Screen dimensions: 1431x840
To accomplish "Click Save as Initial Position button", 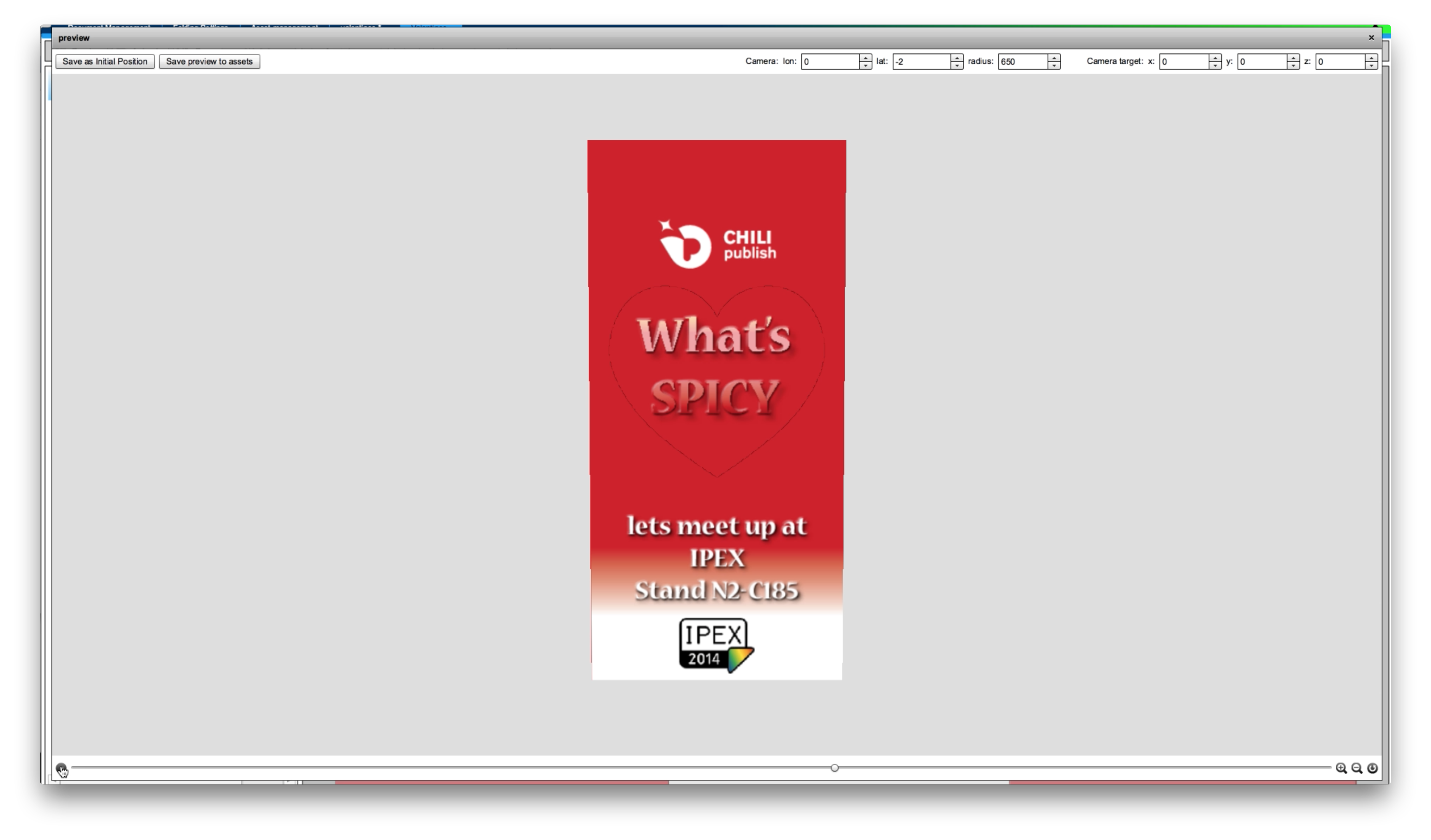I will point(105,61).
